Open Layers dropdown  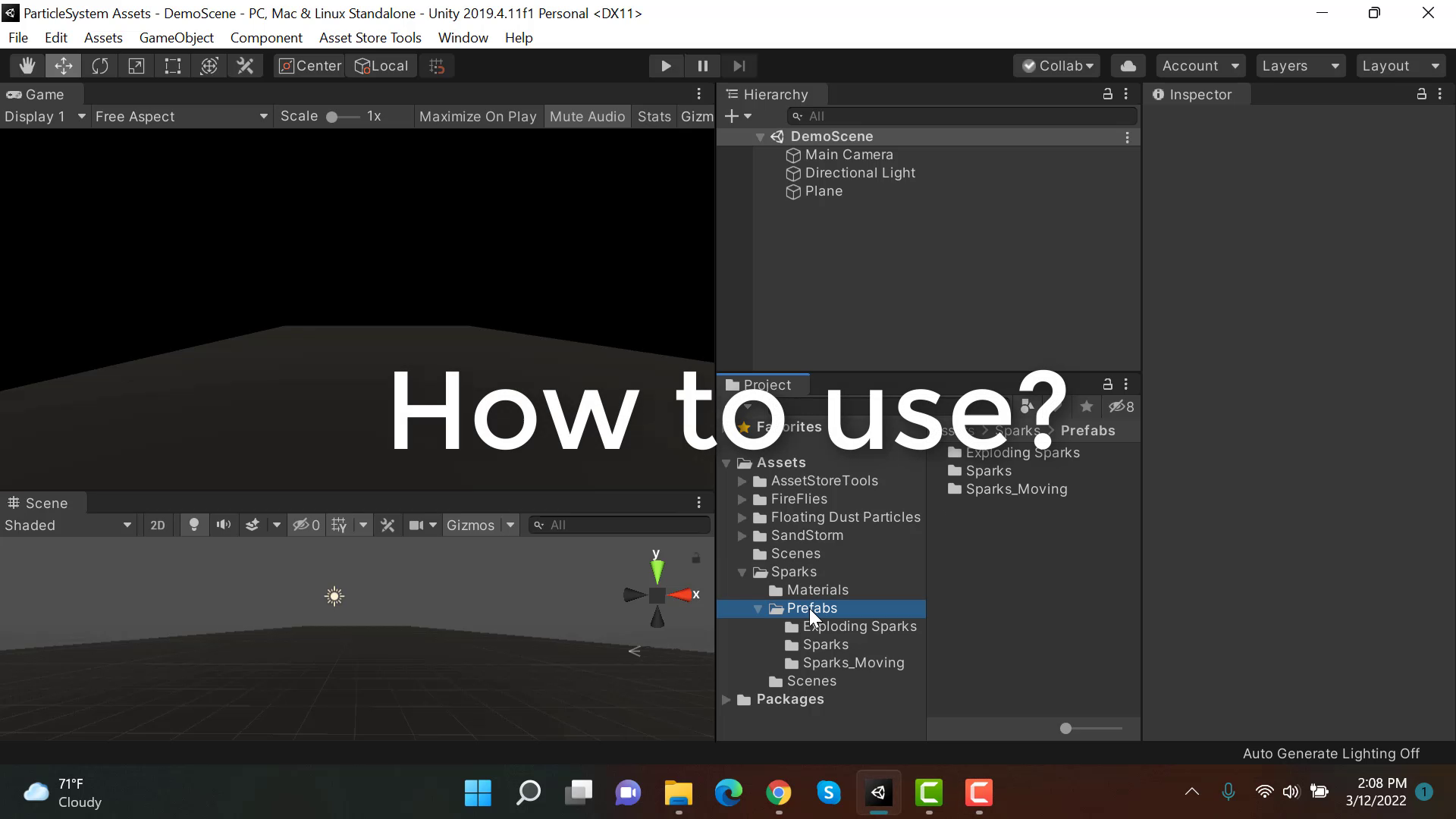click(x=1301, y=66)
